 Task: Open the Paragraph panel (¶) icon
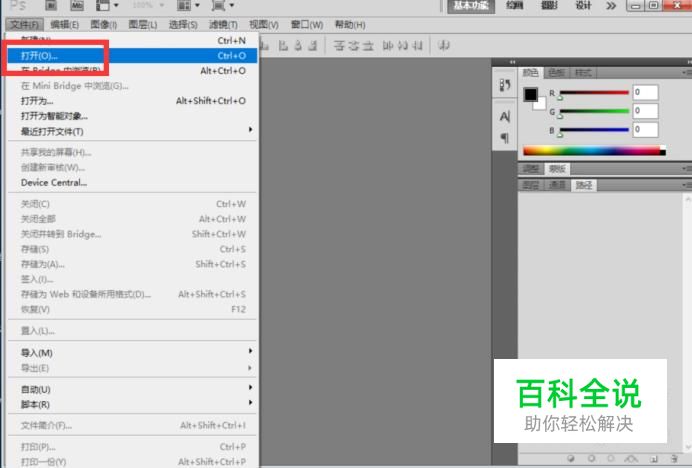pos(504,138)
